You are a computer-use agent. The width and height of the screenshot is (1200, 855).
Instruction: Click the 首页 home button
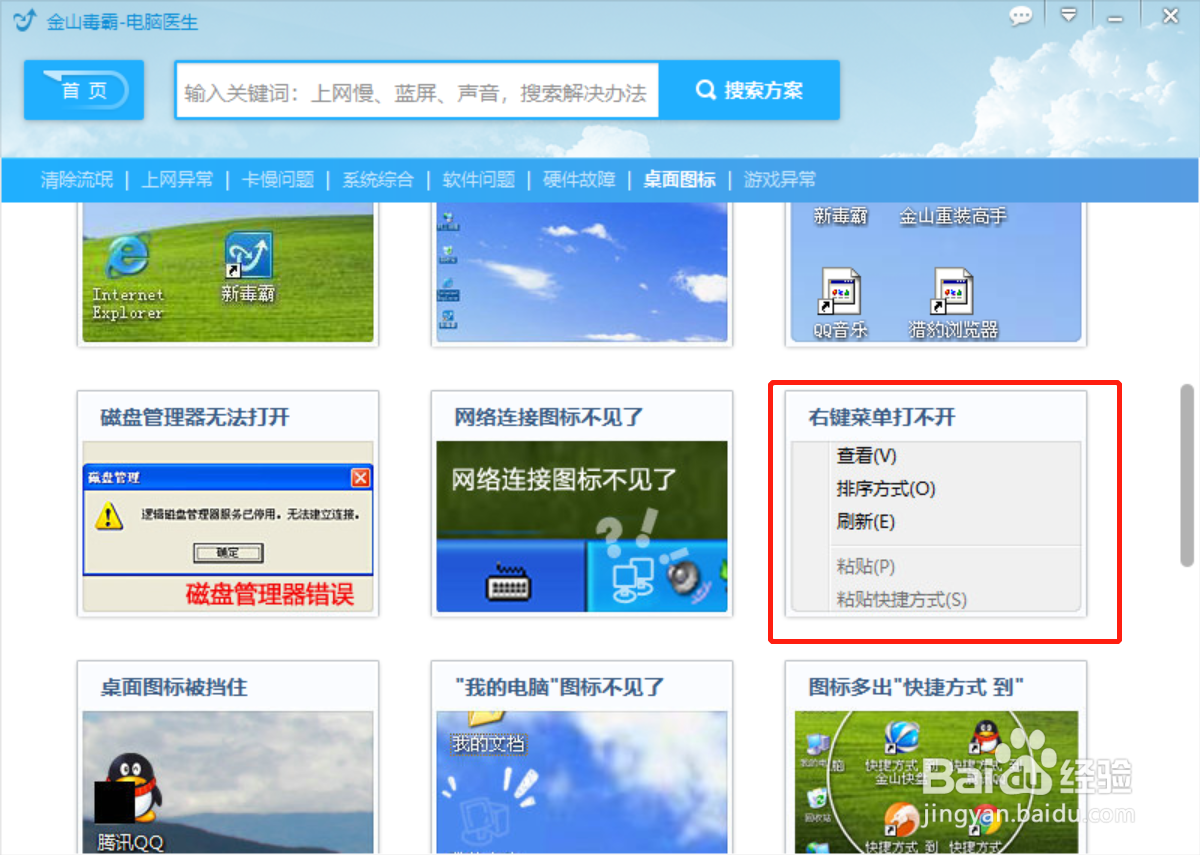(x=84, y=90)
